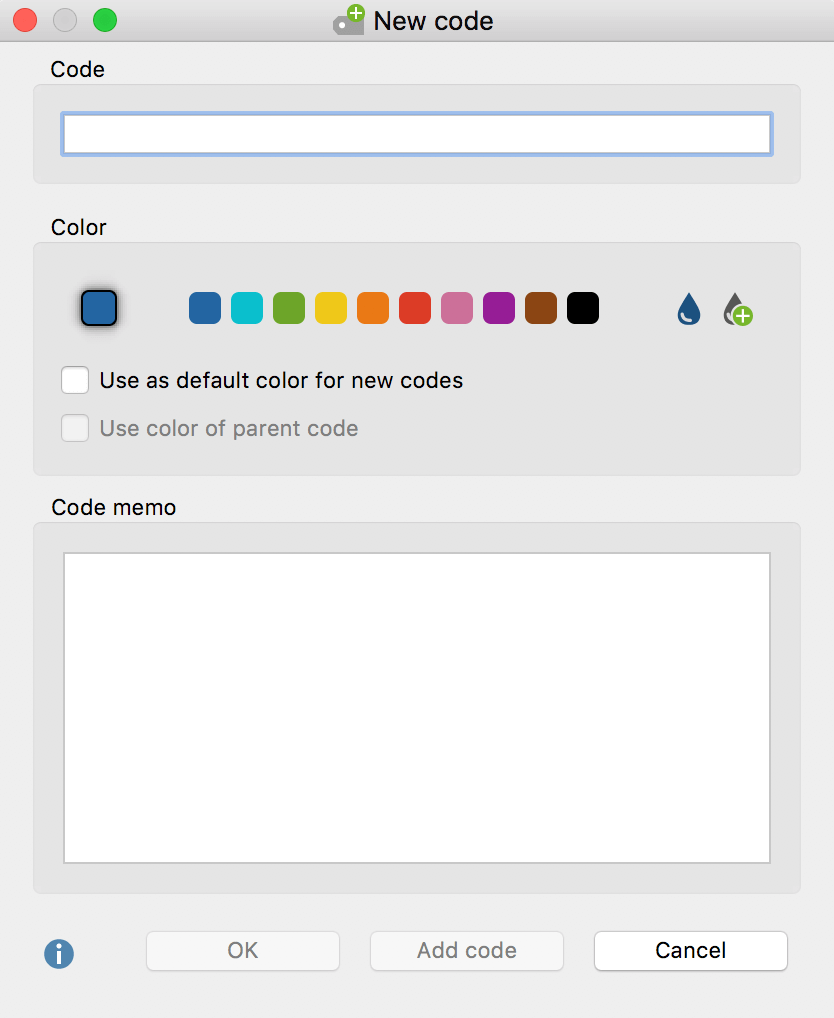The height and width of the screenshot is (1018, 834).
Task: Click the Code name input field
Action: pos(417,134)
